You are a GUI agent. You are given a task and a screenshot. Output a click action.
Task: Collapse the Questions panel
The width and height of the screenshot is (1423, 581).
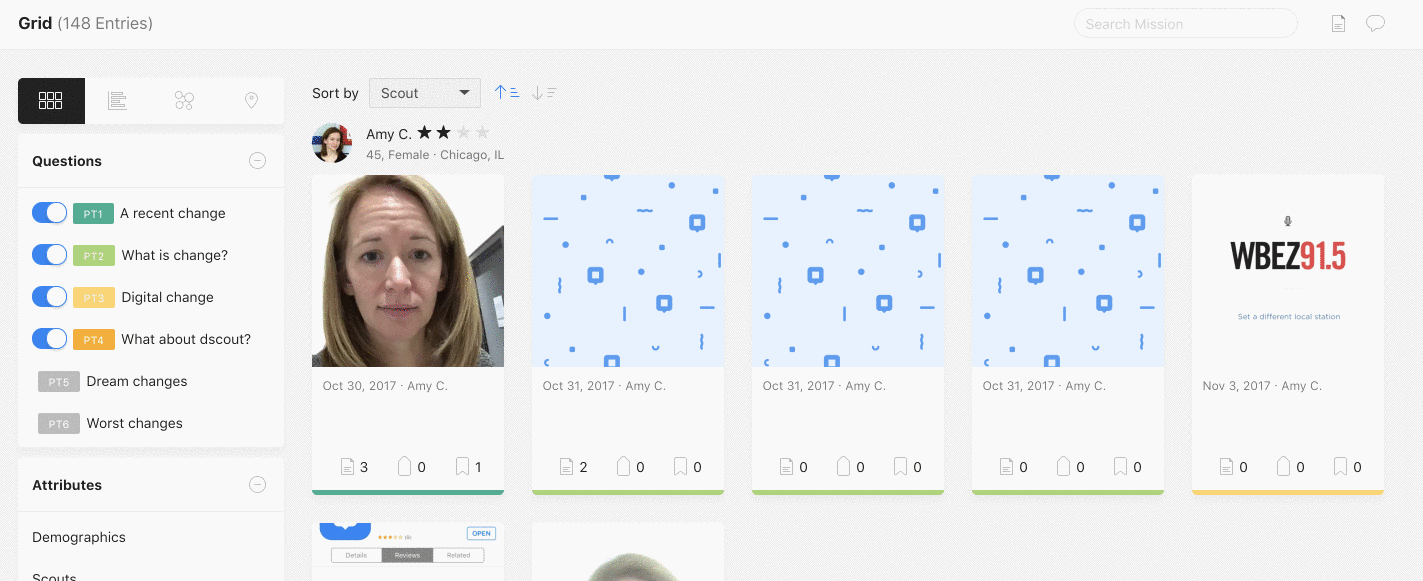[257, 161]
